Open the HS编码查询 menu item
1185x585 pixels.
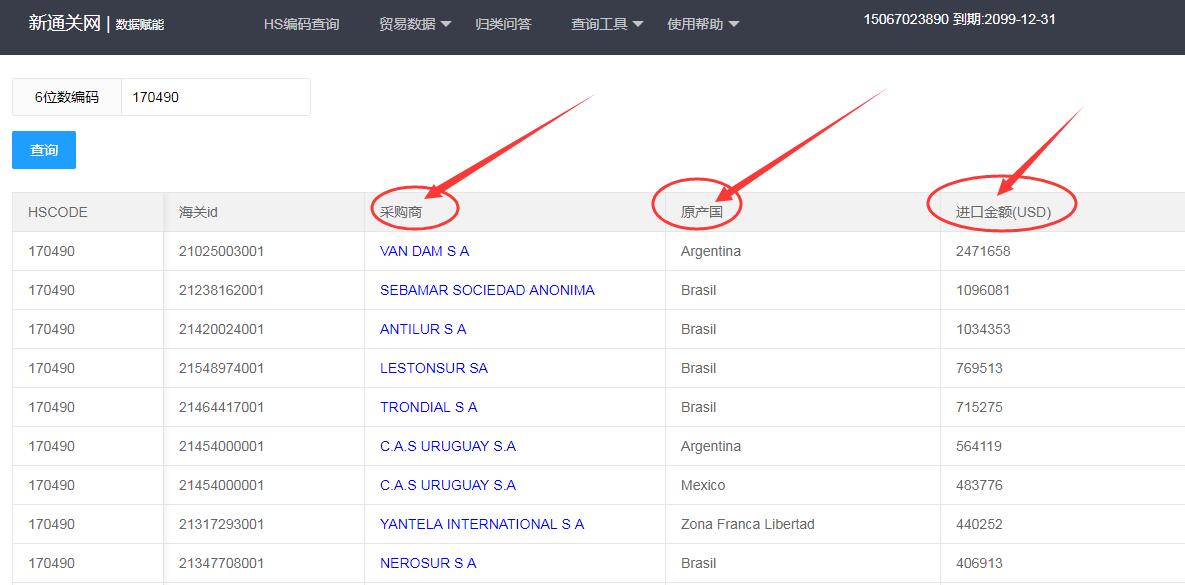[302, 24]
